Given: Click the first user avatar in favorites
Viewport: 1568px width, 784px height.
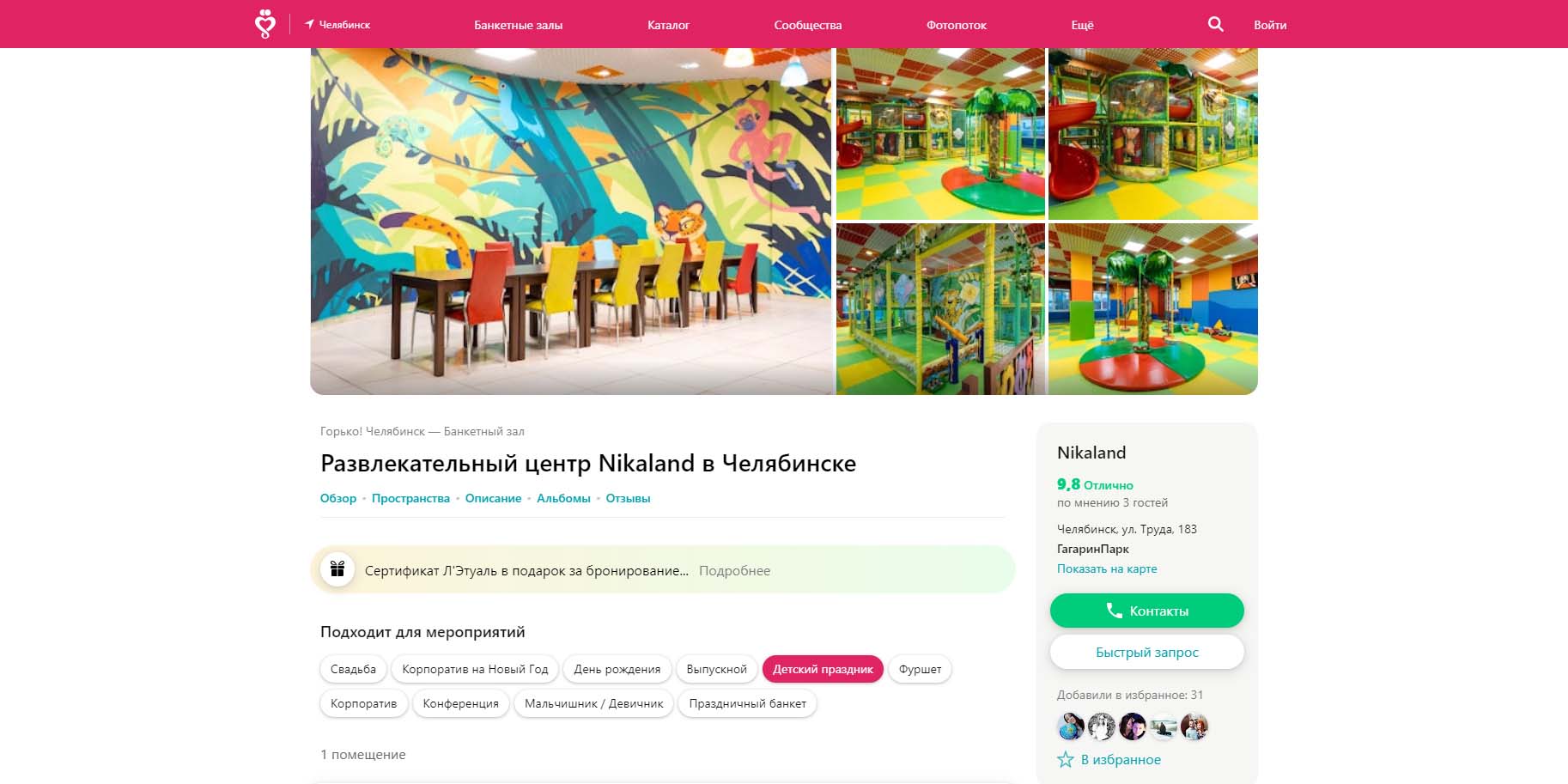Looking at the screenshot, I should 1071,726.
